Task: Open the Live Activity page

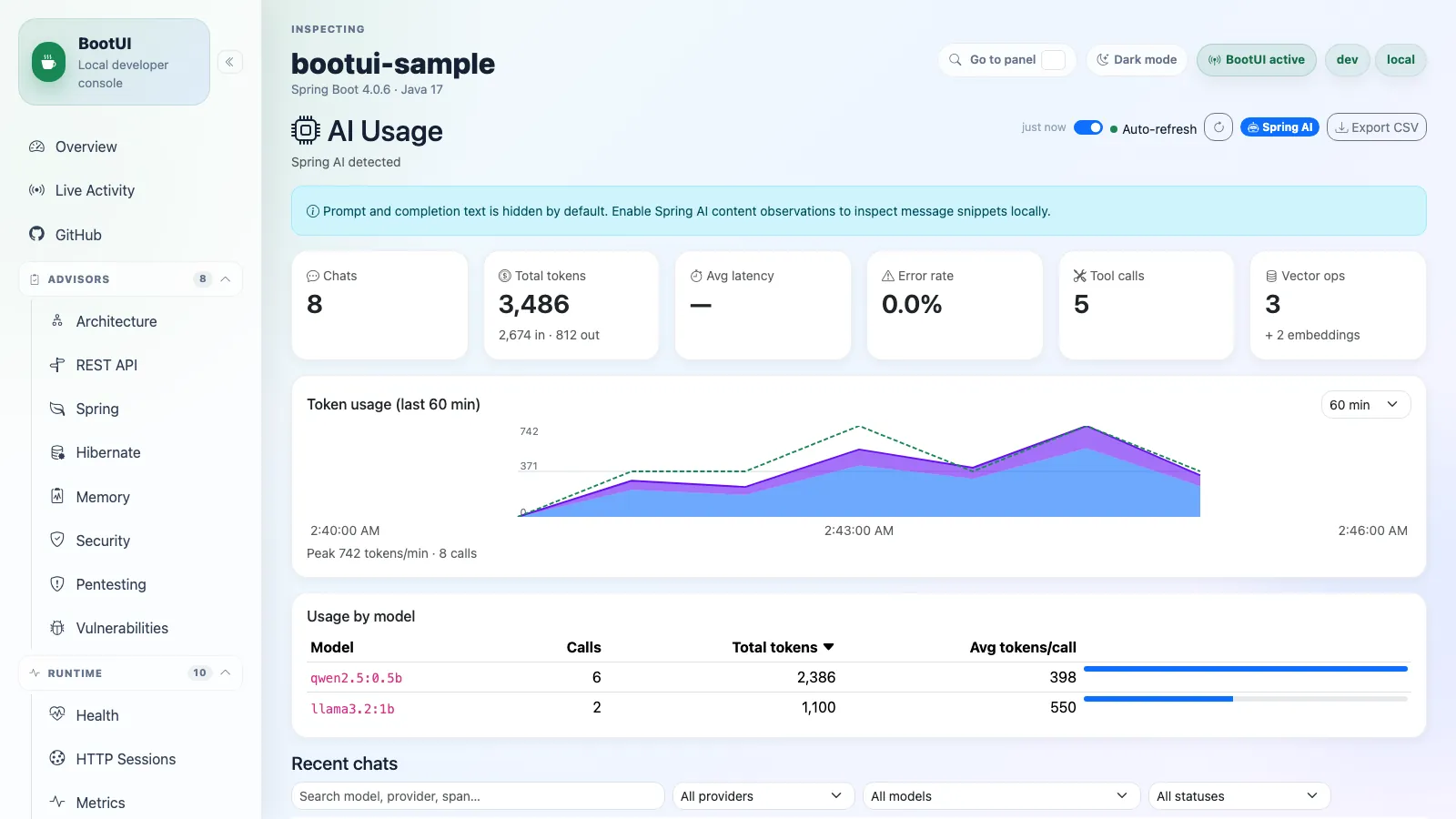Action: 130,190
